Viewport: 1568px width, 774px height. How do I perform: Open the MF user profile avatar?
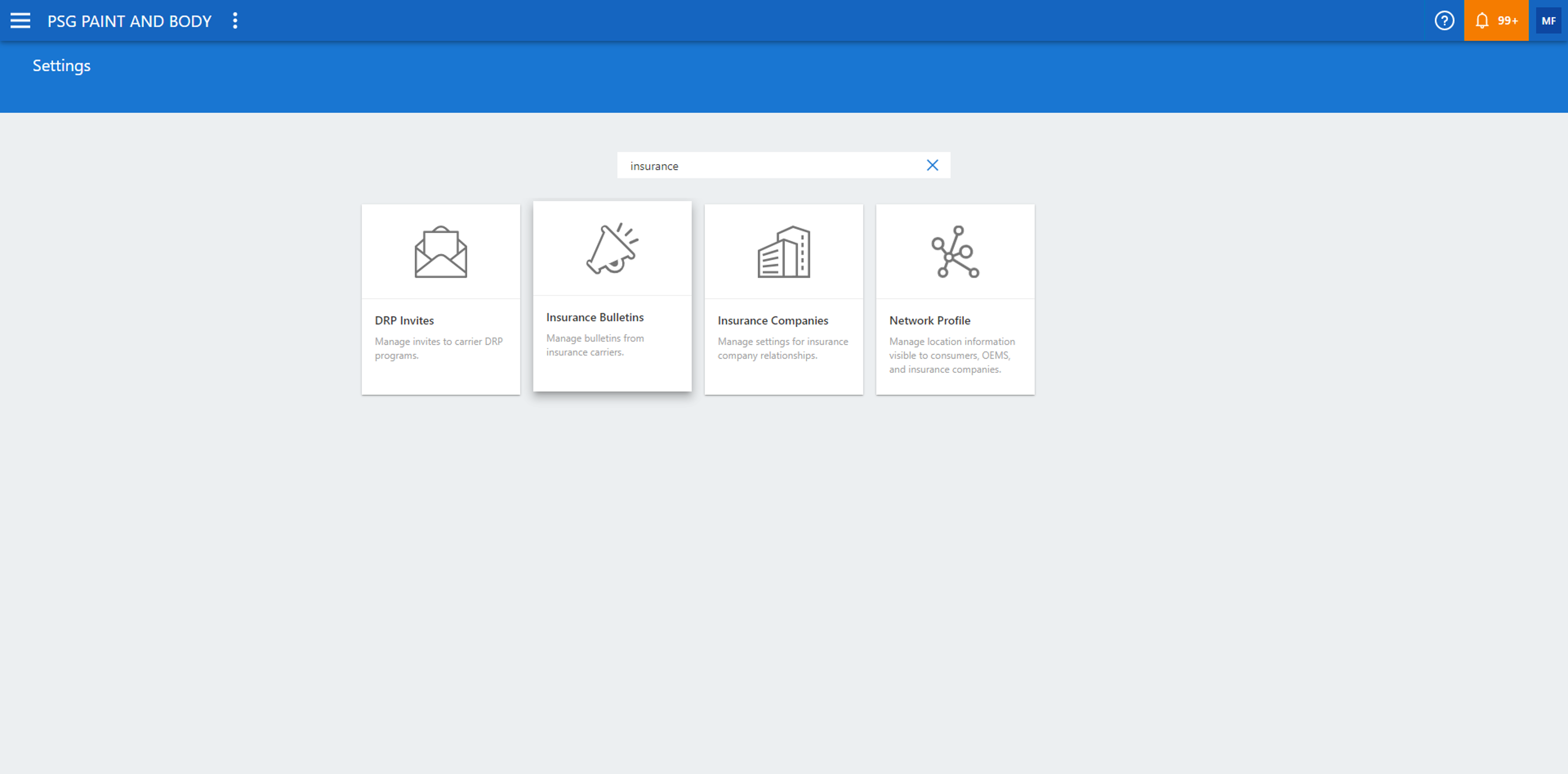click(1548, 21)
